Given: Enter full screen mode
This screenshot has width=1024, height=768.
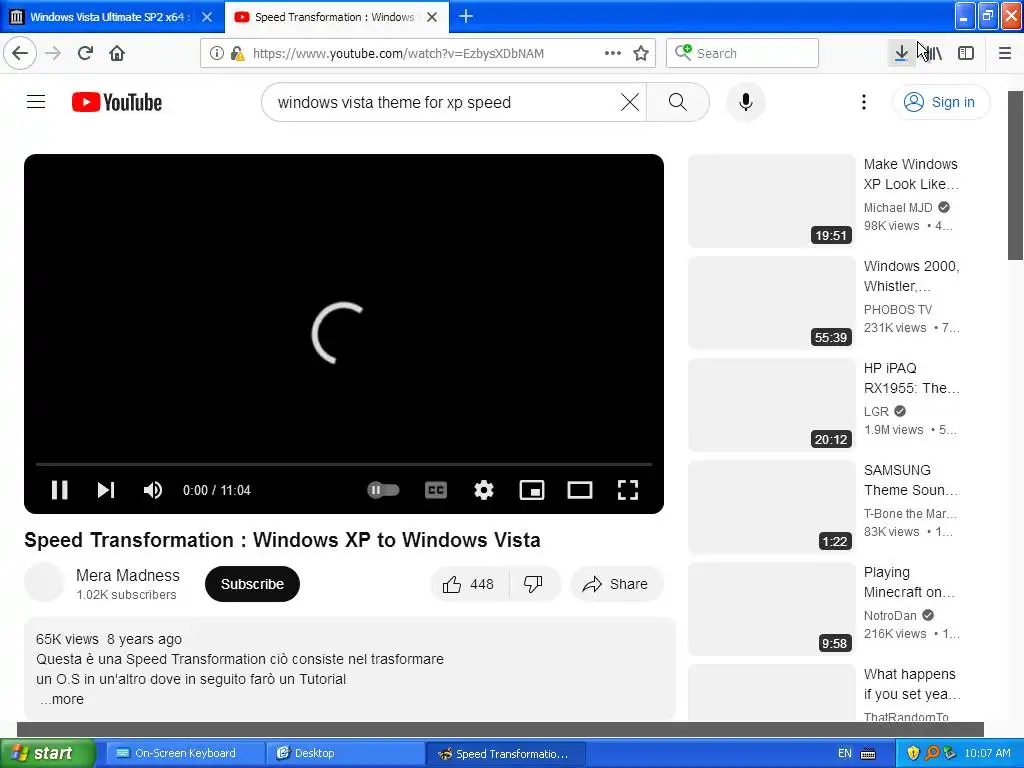Looking at the screenshot, I should (628, 490).
